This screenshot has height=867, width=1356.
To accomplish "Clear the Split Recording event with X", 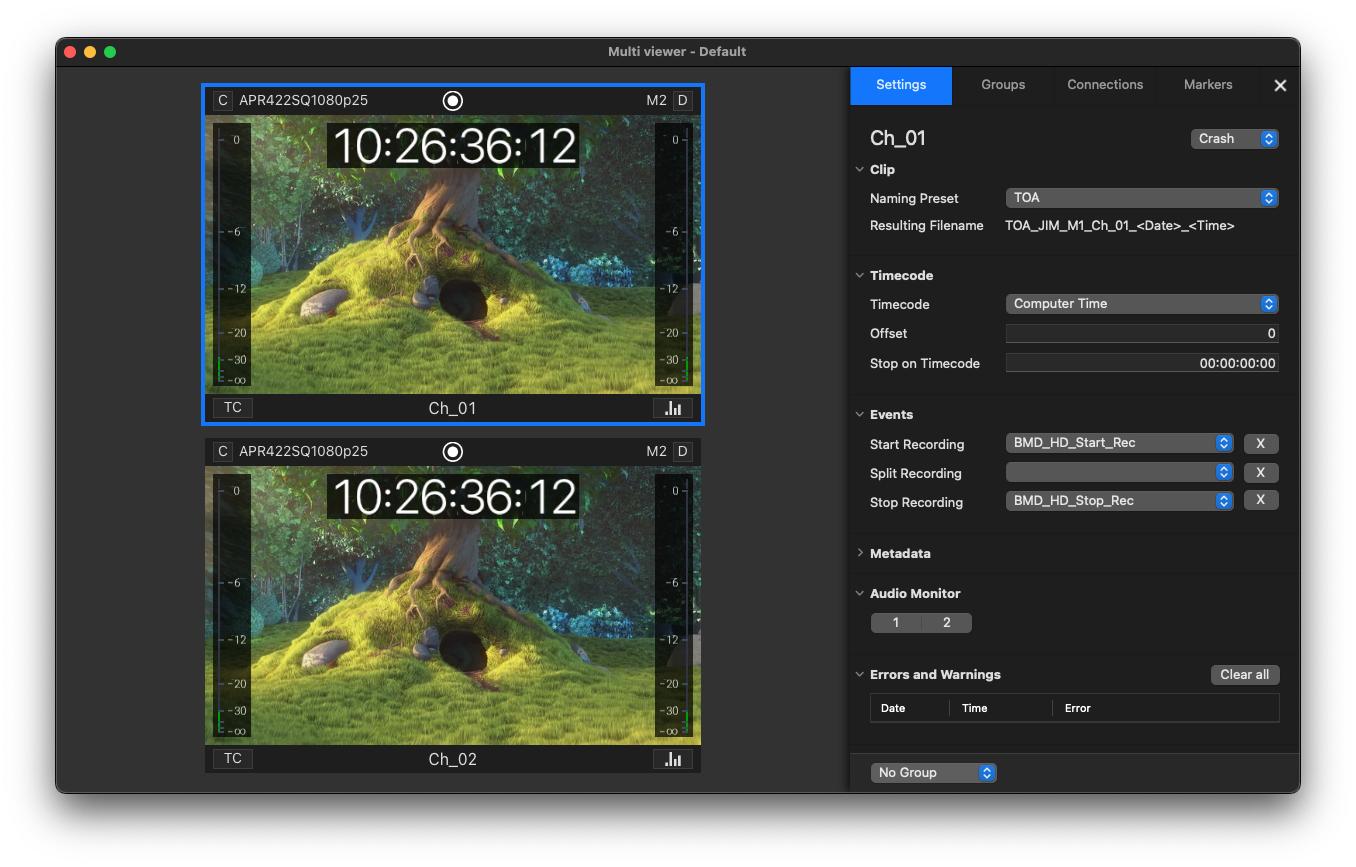I will 1261,472.
